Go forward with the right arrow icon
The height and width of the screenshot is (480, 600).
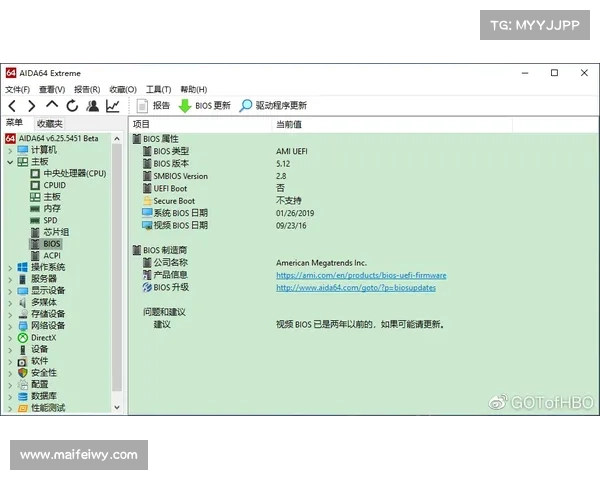click(32, 106)
